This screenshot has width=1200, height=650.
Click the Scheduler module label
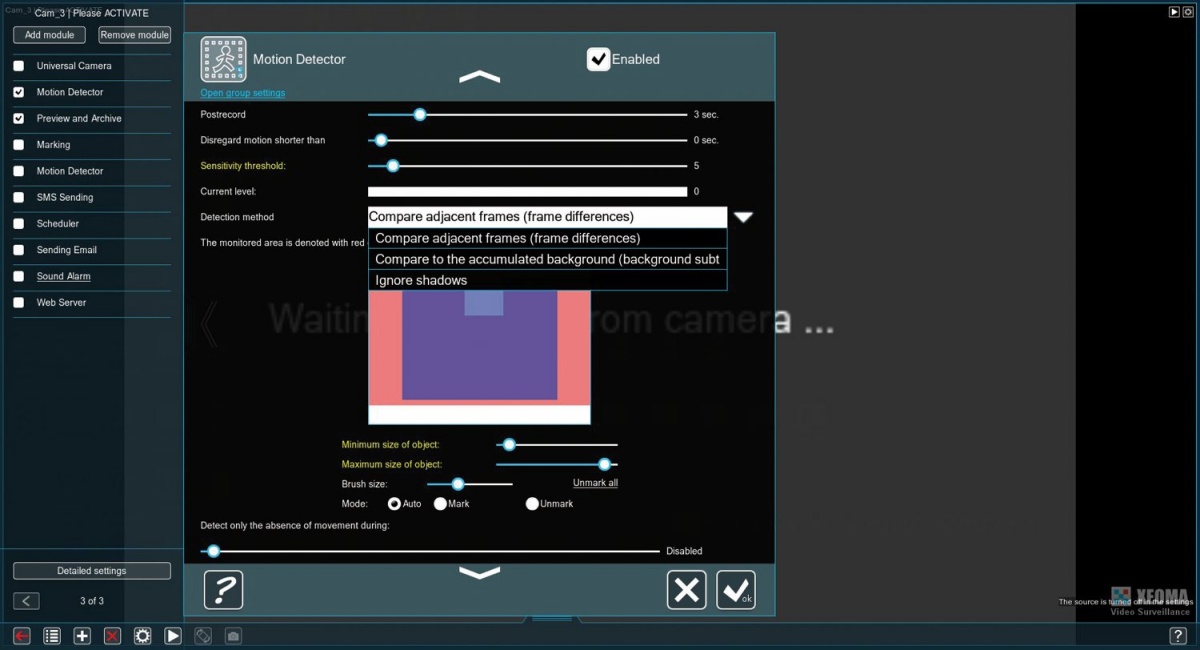point(58,224)
